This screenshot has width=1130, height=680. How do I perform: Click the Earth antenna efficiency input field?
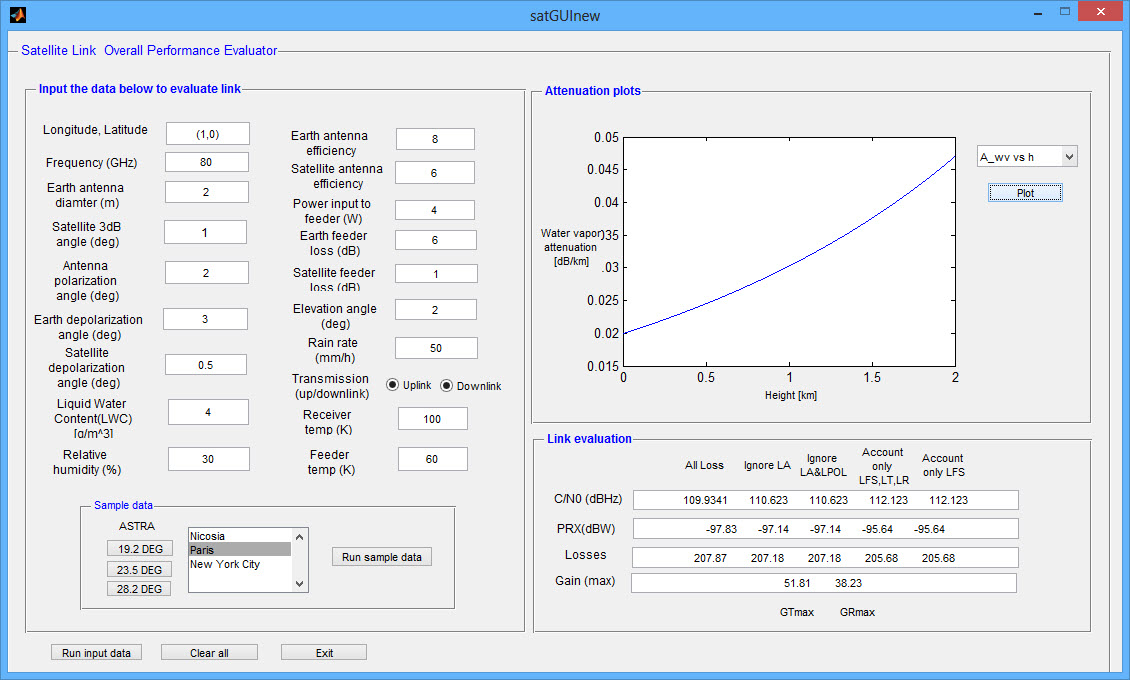tap(435, 139)
